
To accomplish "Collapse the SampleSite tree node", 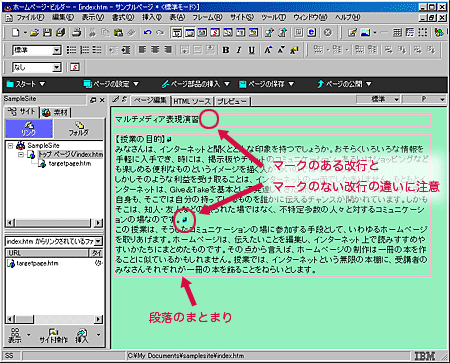I will coord(10,146).
